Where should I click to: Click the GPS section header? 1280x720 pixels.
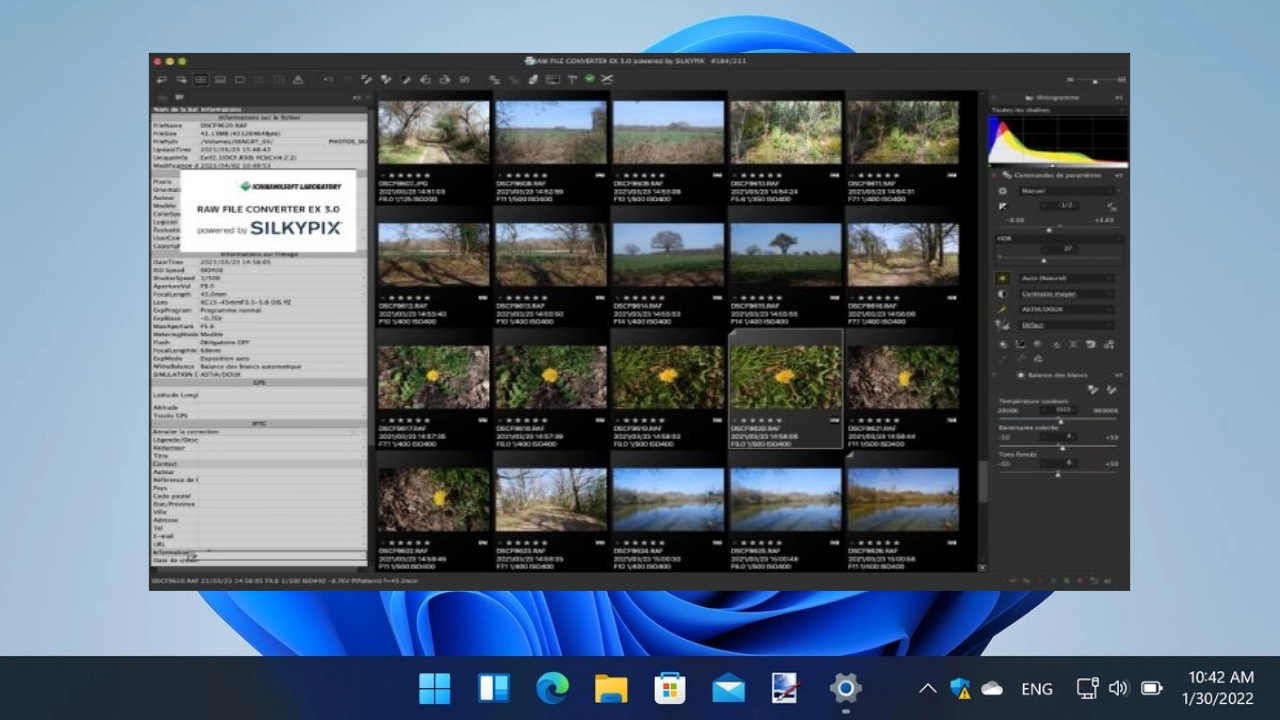(x=260, y=382)
